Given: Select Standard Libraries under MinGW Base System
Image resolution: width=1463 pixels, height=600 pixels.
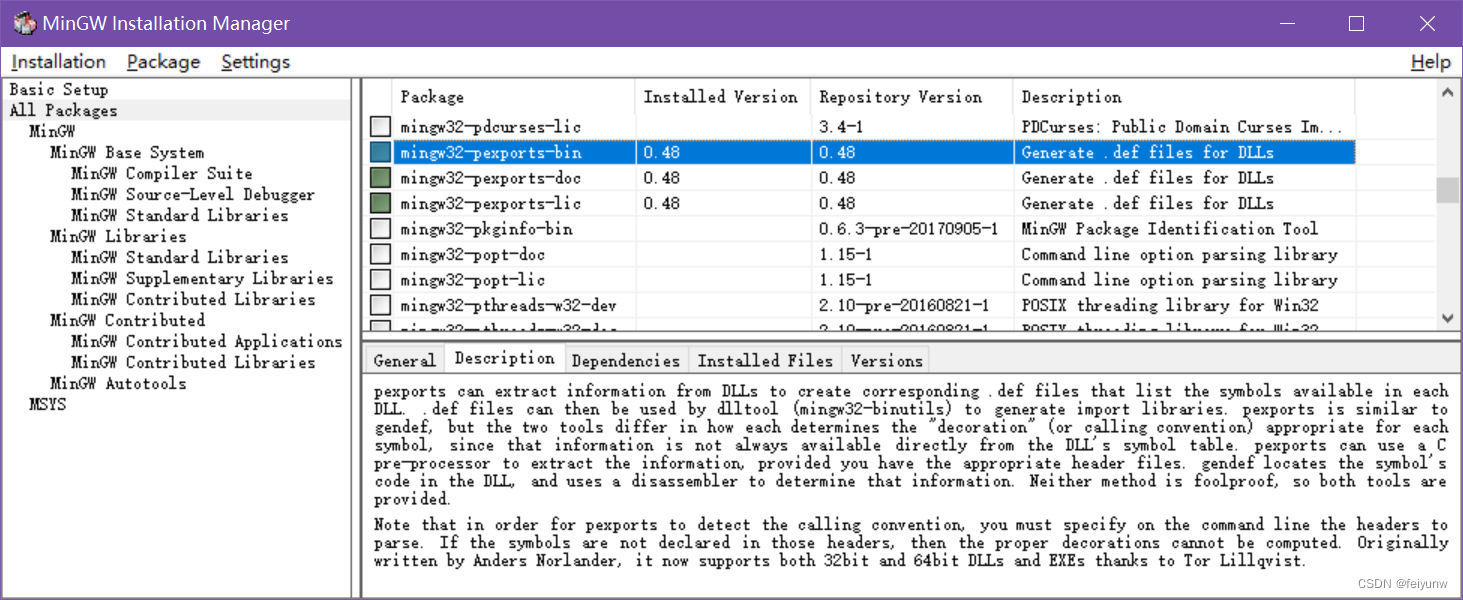Looking at the screenshot, I should click(179, 215).
